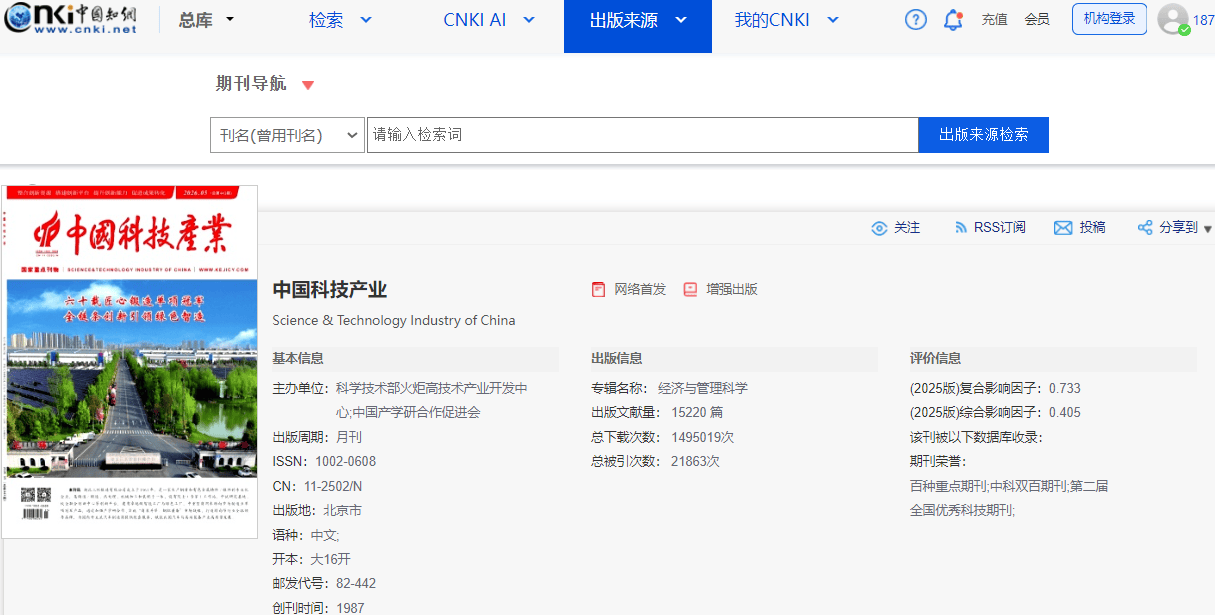
Task: Click the 创刊时间 value 1987
Action: 351,608
